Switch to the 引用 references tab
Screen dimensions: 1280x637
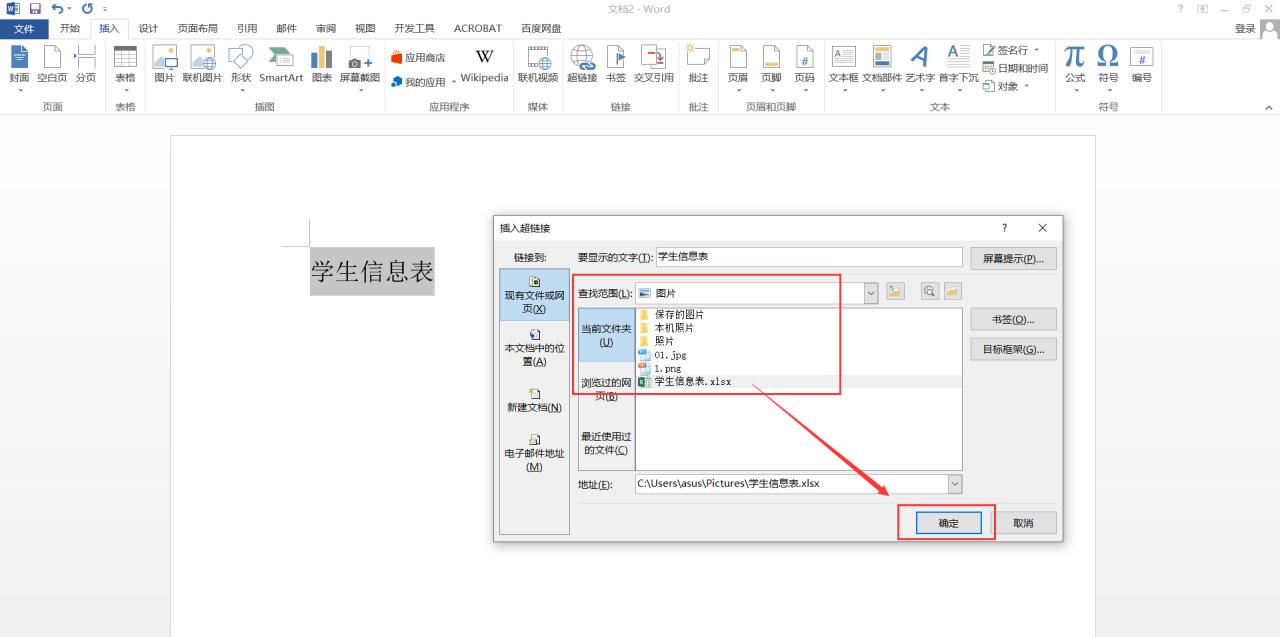247,29
